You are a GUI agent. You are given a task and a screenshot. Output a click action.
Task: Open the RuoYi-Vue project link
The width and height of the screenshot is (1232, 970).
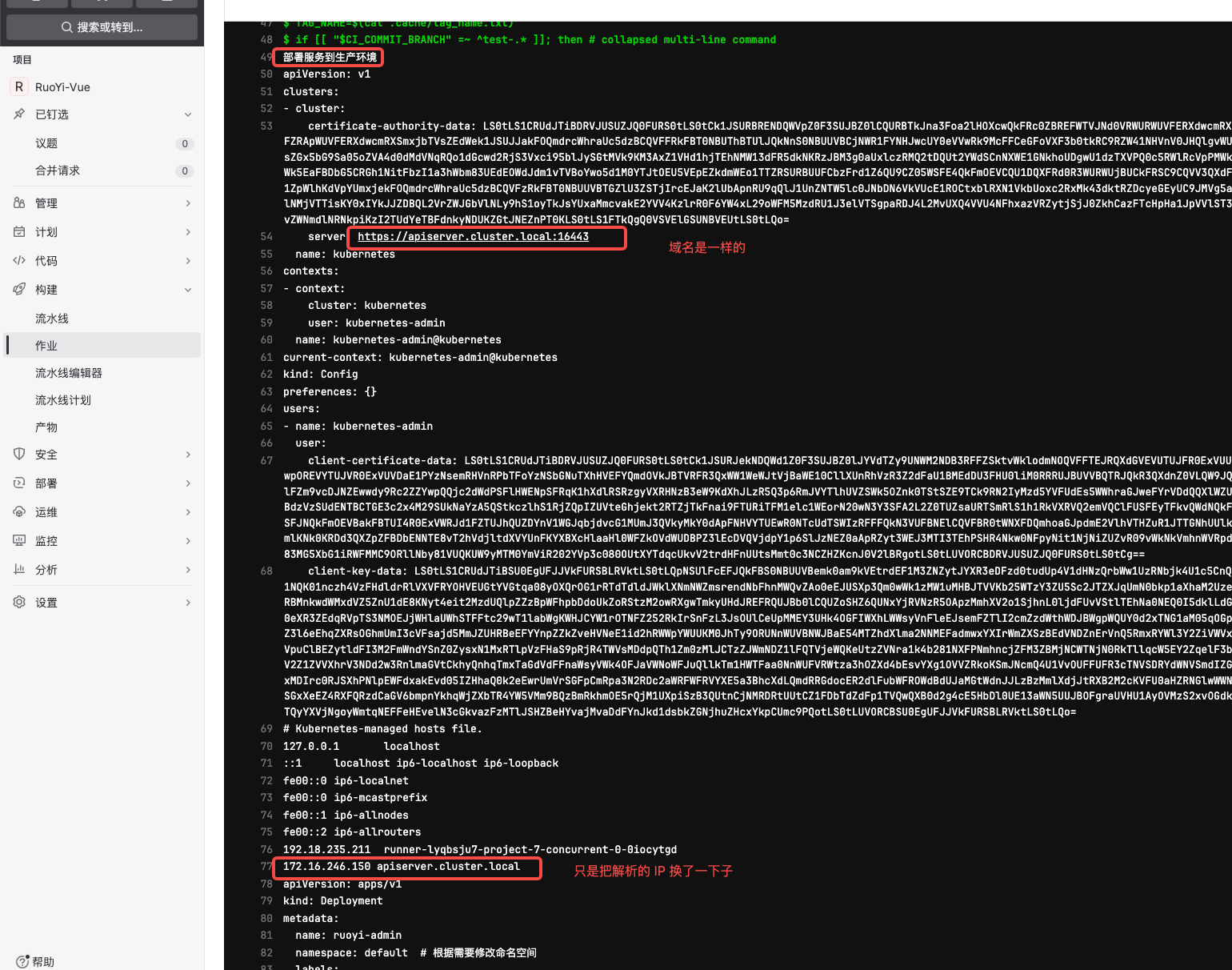click(x=62, y=87)
